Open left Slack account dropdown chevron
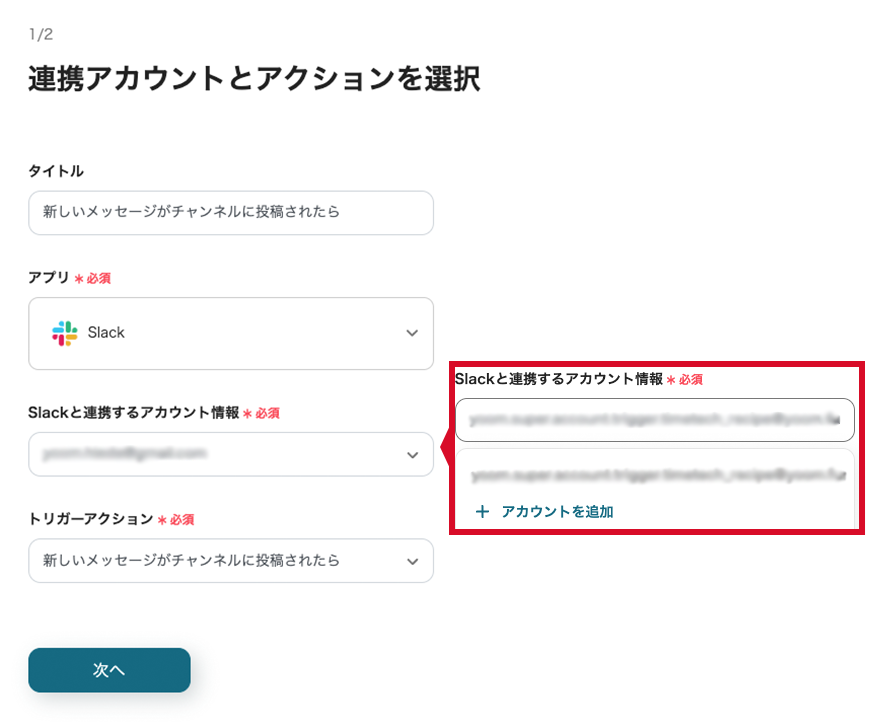 coord(412,455)
